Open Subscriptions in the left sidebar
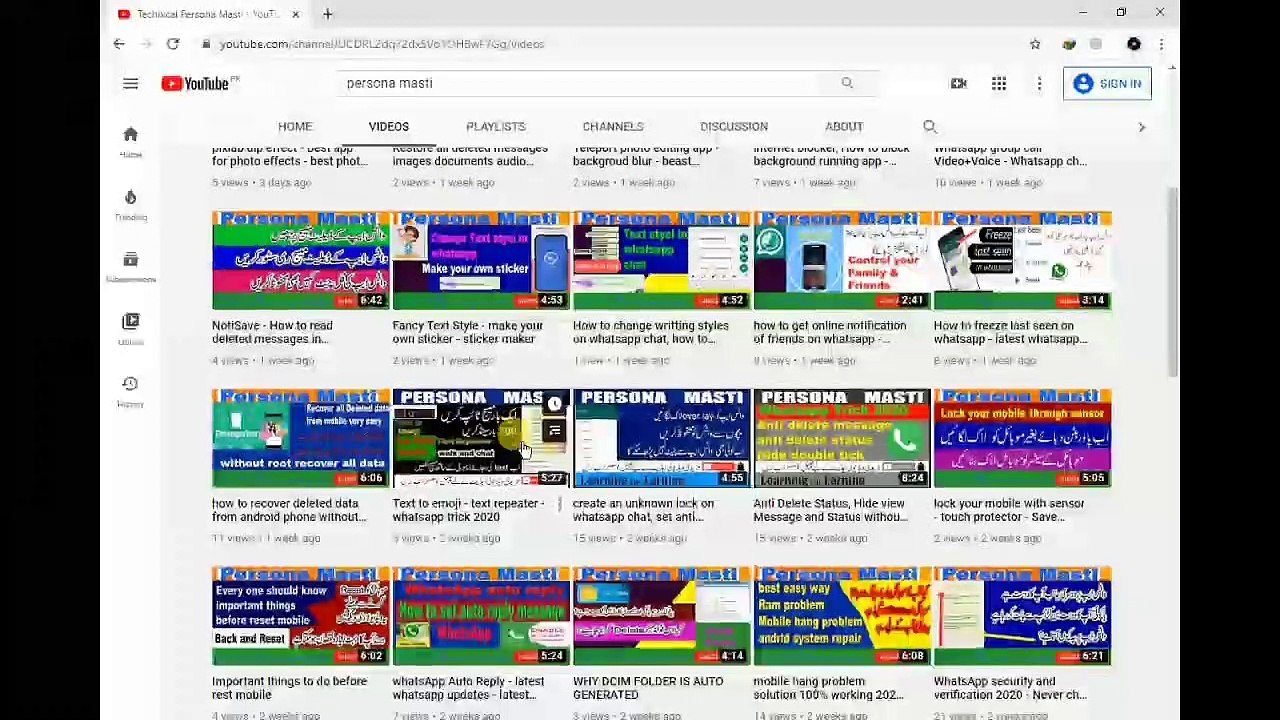Screen dimensions: 1280x720 coord(131,267)
